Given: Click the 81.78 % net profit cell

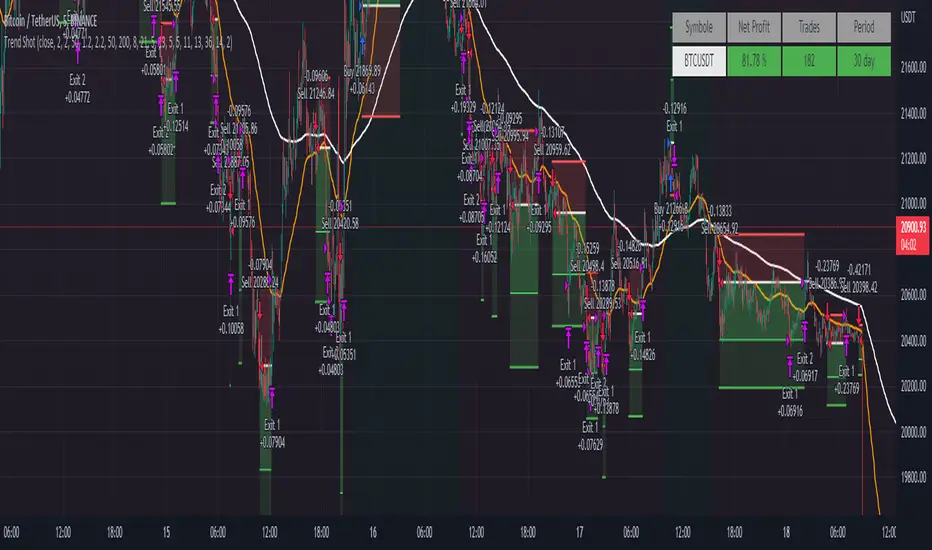Looking at the screenshot, I should pyautogui.click(x=755, y=61).
